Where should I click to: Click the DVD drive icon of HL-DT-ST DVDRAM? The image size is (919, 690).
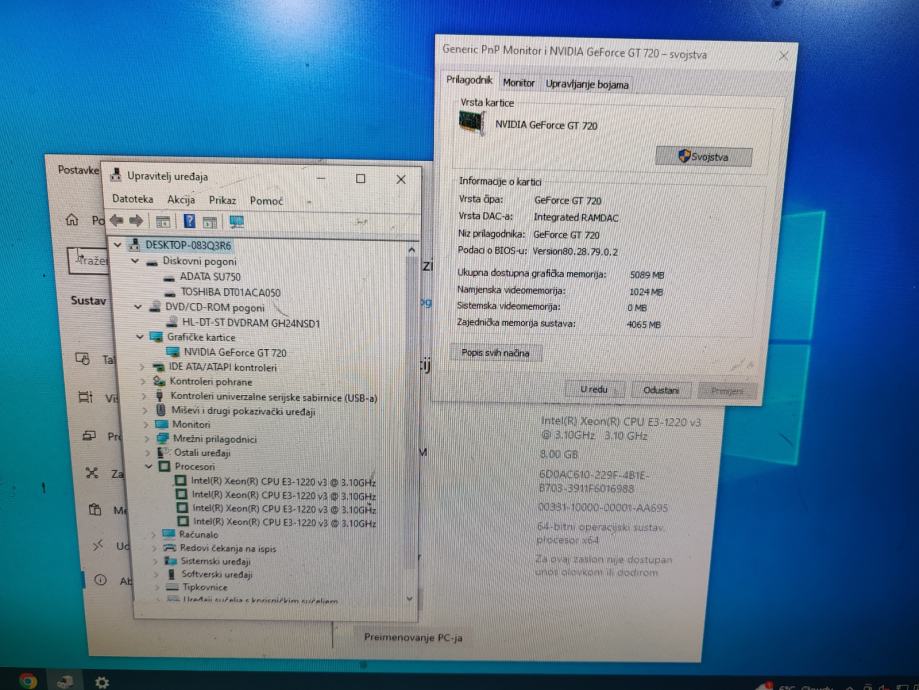pos(172,322)
